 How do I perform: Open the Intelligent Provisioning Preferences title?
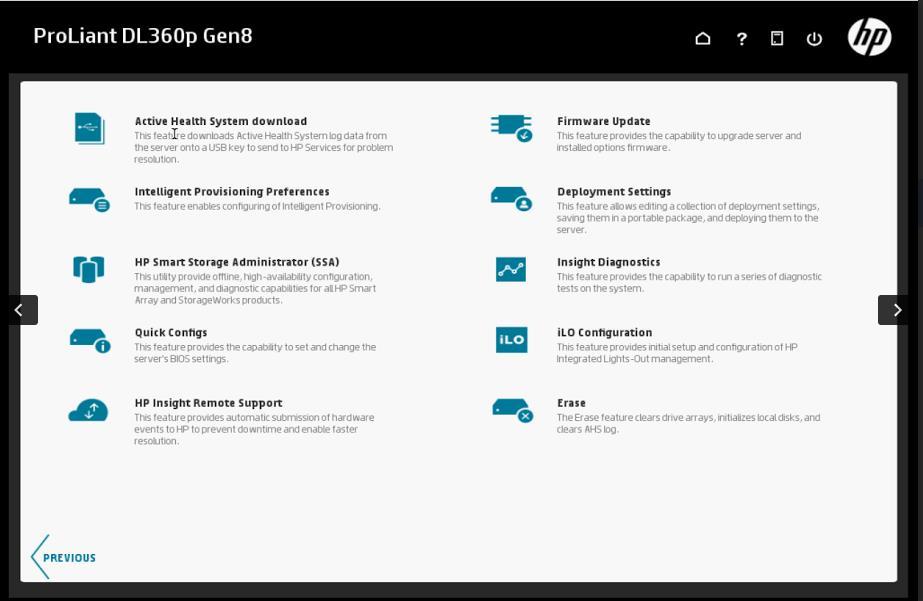(x=232, y=192)
